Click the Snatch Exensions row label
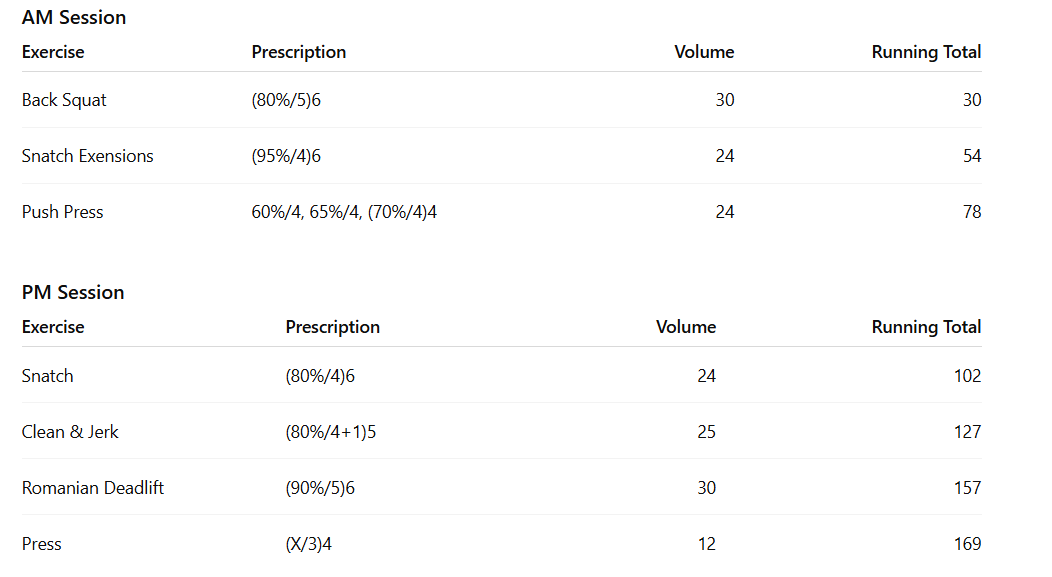1052x577 pixels. pyautogui.click(x=88, y=156)
